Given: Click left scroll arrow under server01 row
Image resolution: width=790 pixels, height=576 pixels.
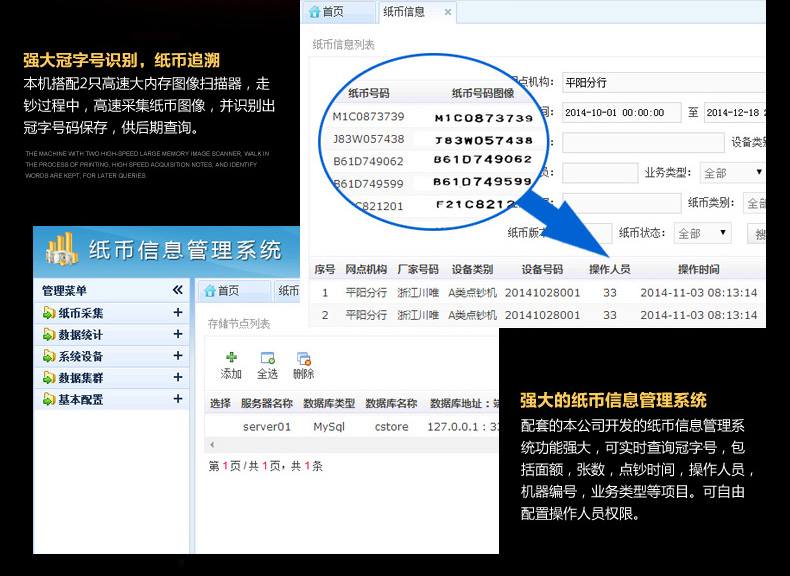Looking at the screenshot, I should [214, 444].
